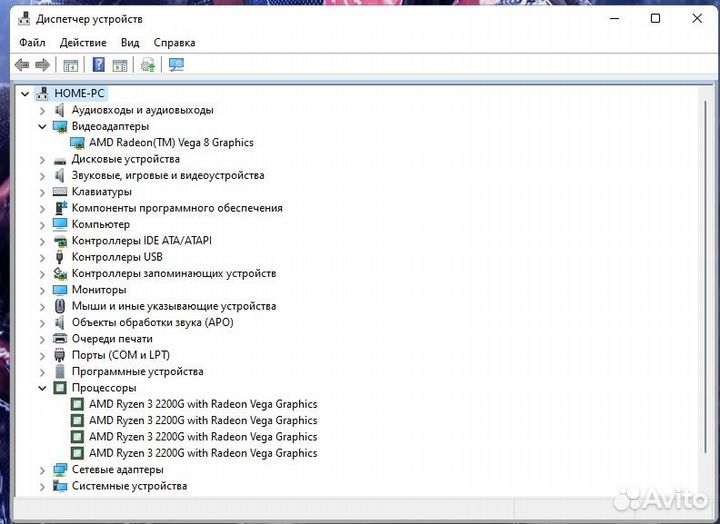Screen dimensions: 720x524
Task: Open Help via the blue question mark icon
Action: (98, 65)
